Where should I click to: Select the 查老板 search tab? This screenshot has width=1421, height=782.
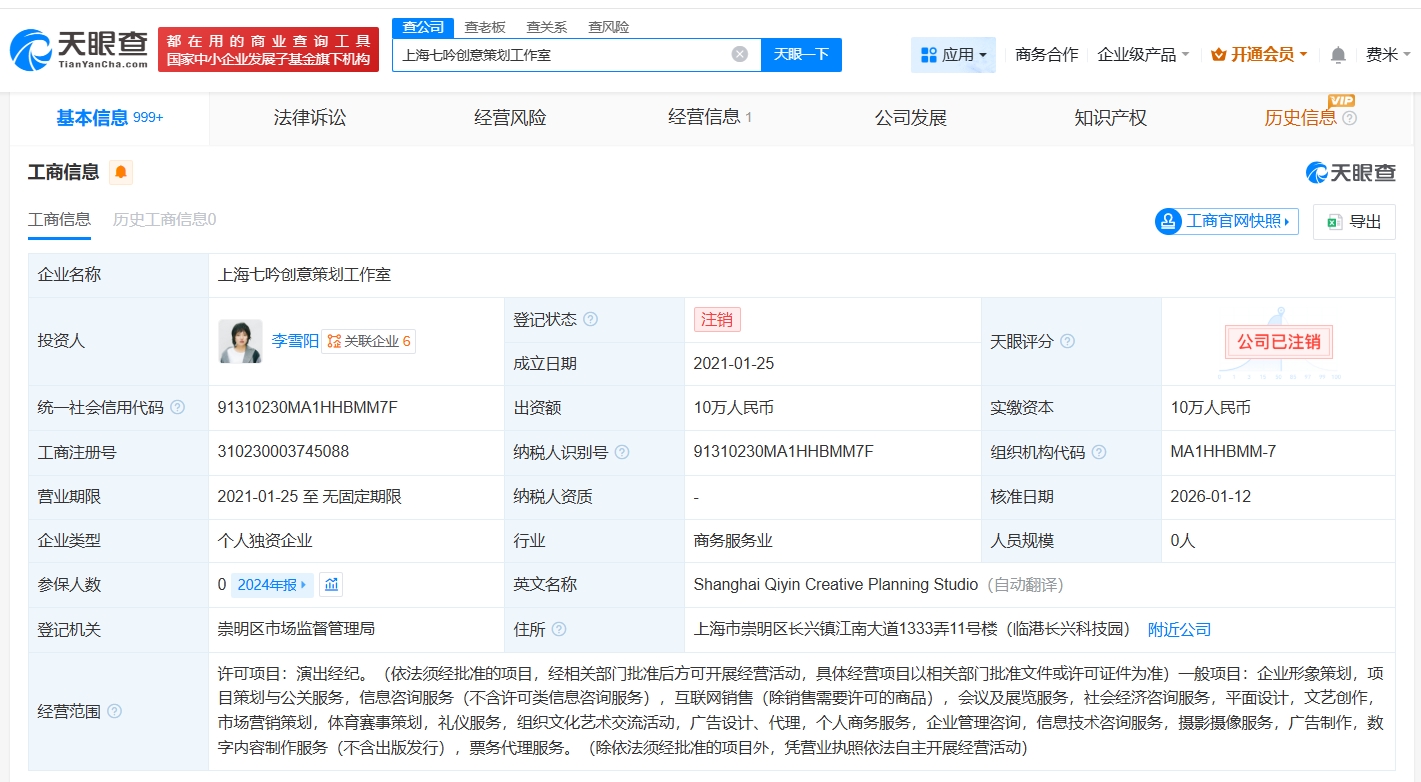tap(485, 27)
